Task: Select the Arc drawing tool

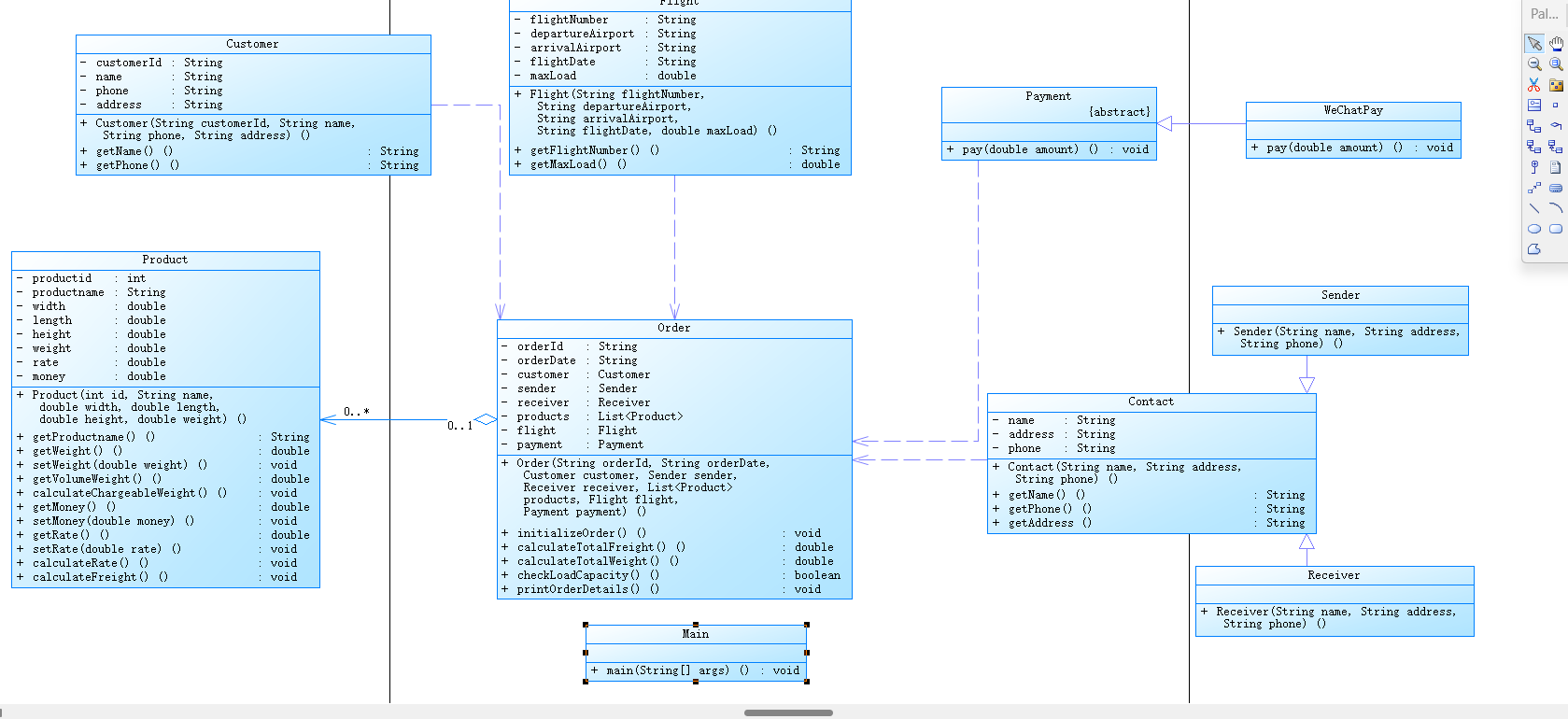Action: coord(1556,208)
